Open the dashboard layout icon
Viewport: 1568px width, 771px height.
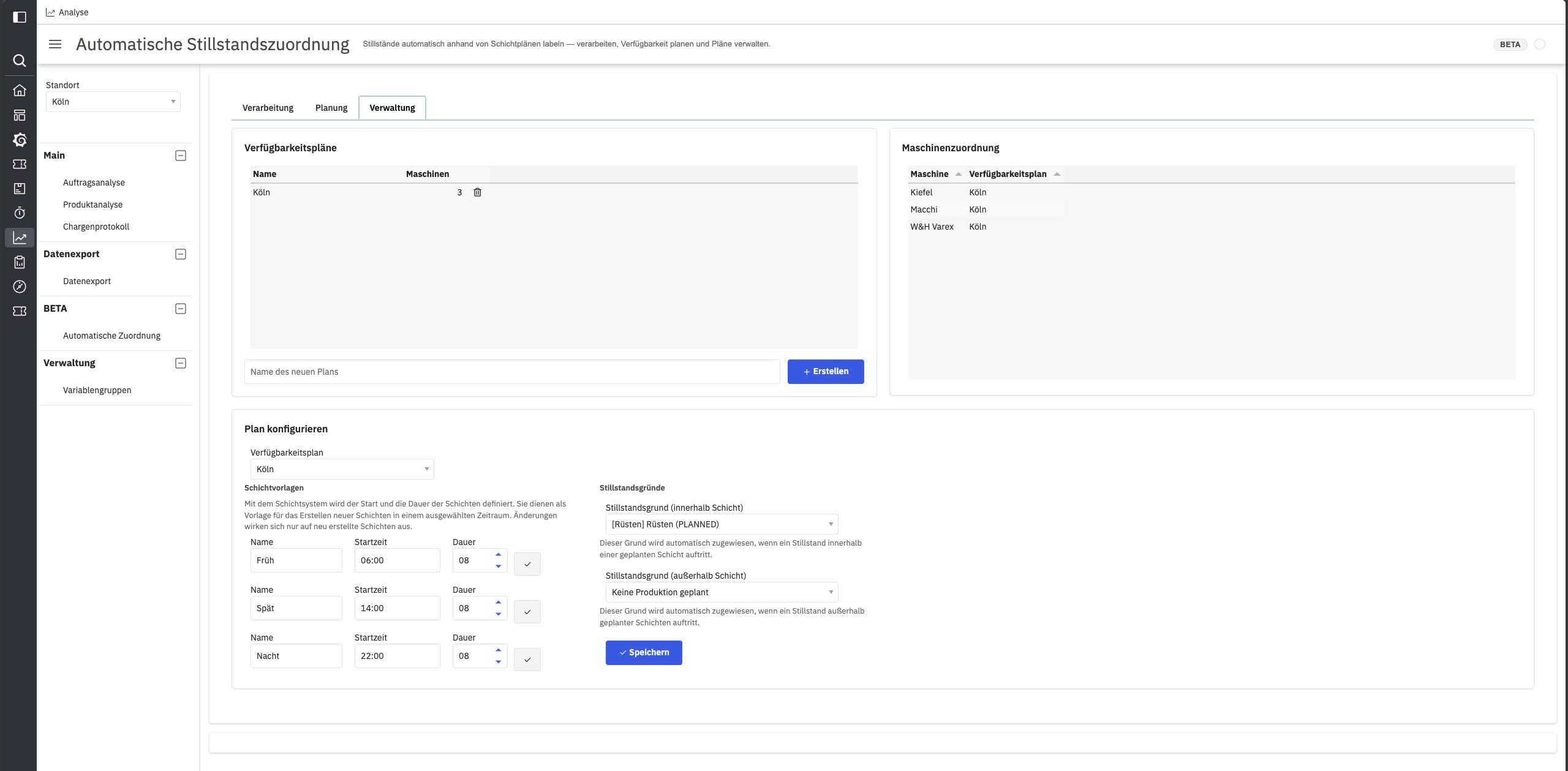20,115
